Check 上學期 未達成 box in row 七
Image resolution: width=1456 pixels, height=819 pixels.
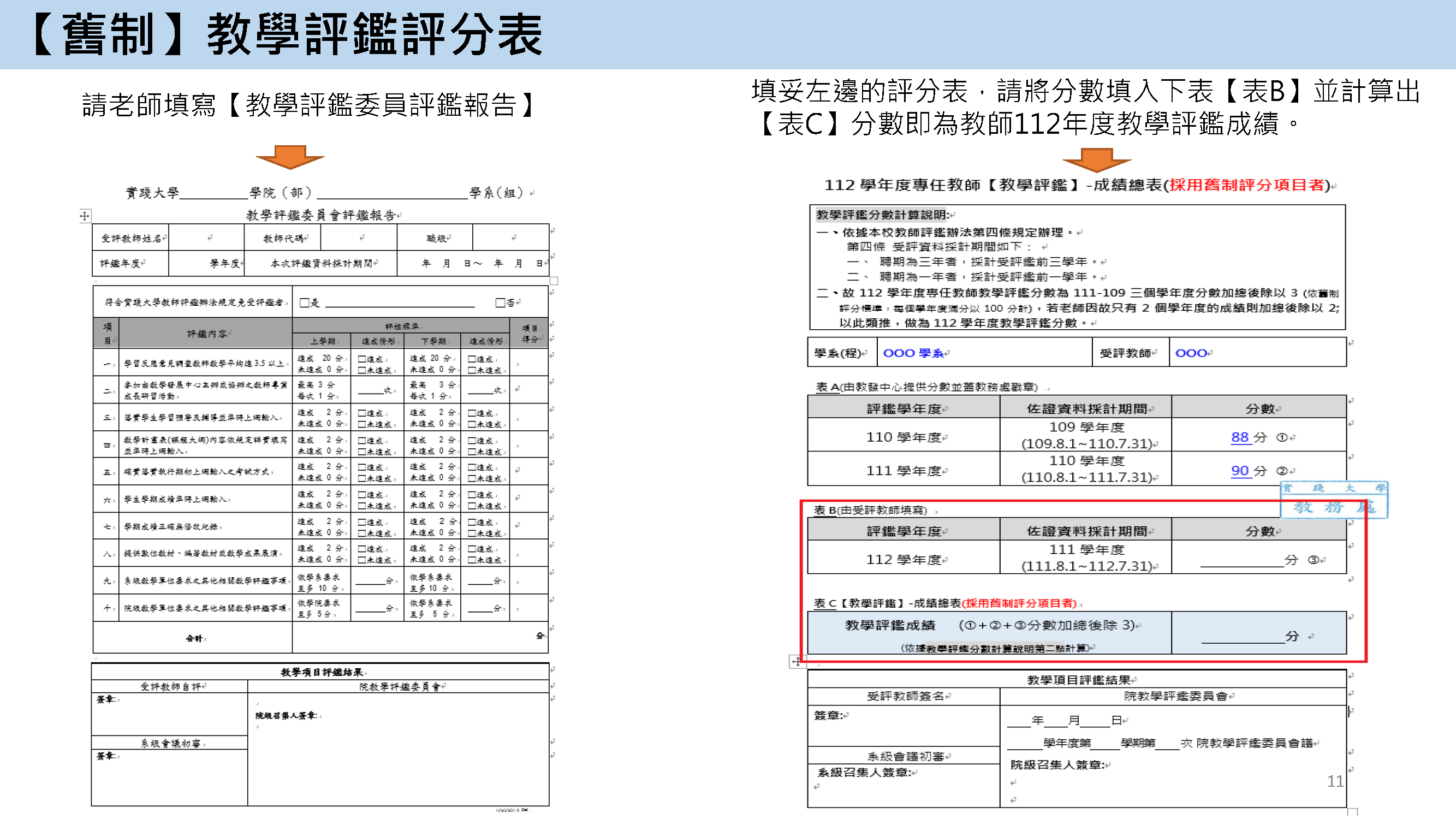click(362, 533)
